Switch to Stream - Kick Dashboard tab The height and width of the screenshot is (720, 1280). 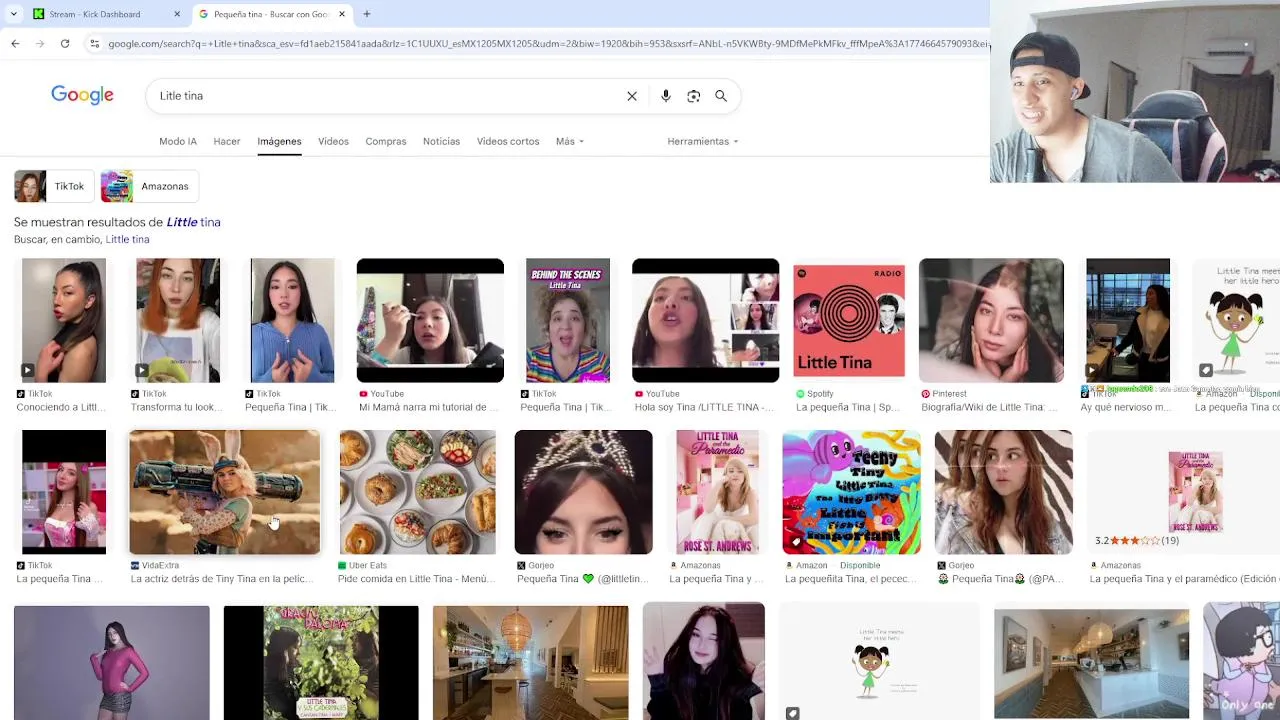105,14
